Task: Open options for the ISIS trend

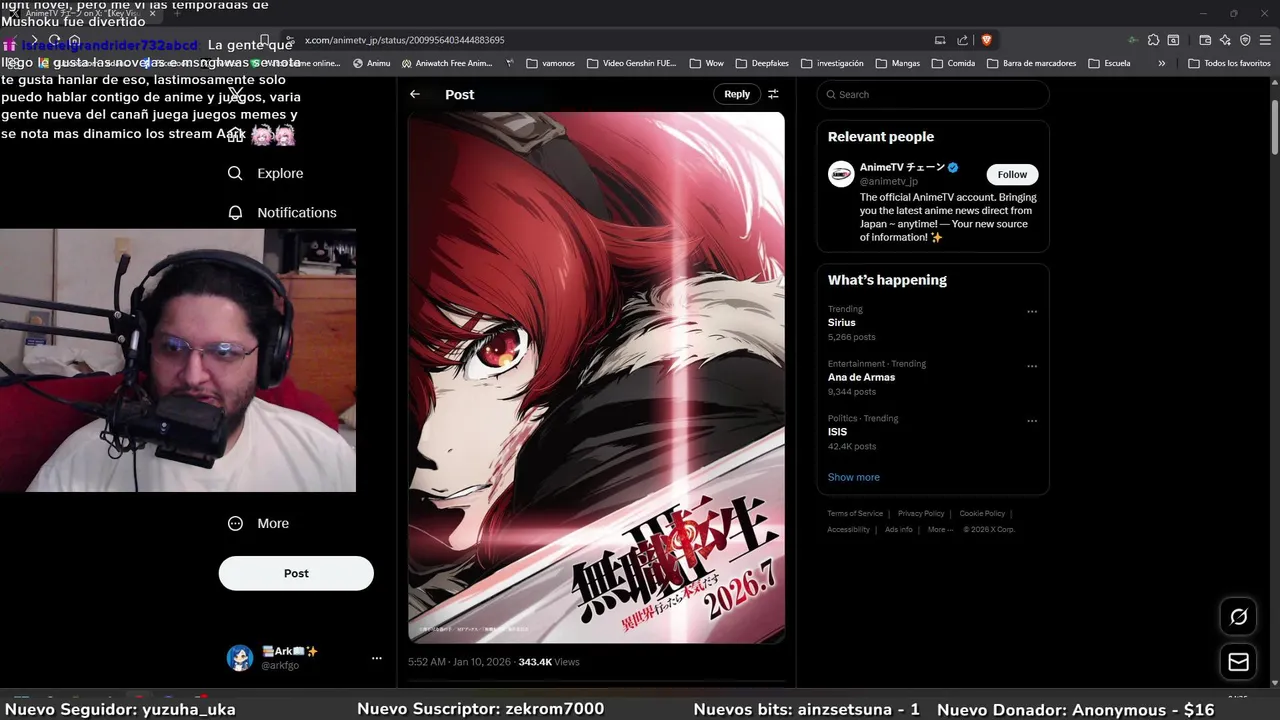Action: 1032,421
